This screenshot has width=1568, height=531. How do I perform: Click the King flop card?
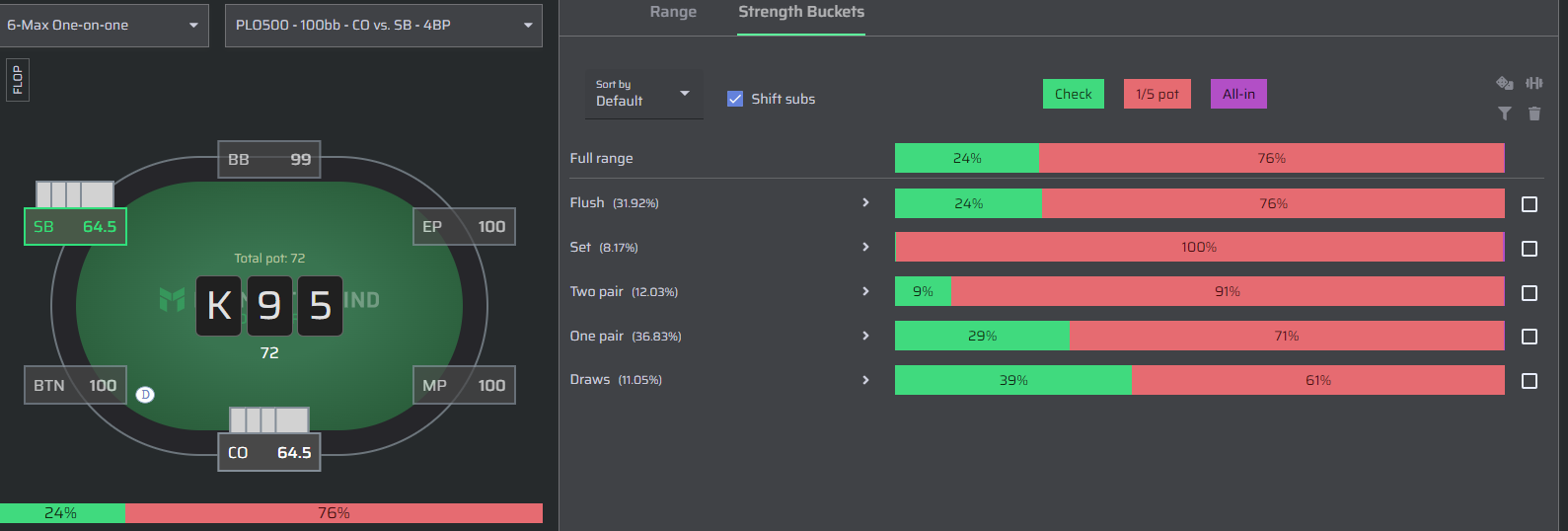point(219,306)
